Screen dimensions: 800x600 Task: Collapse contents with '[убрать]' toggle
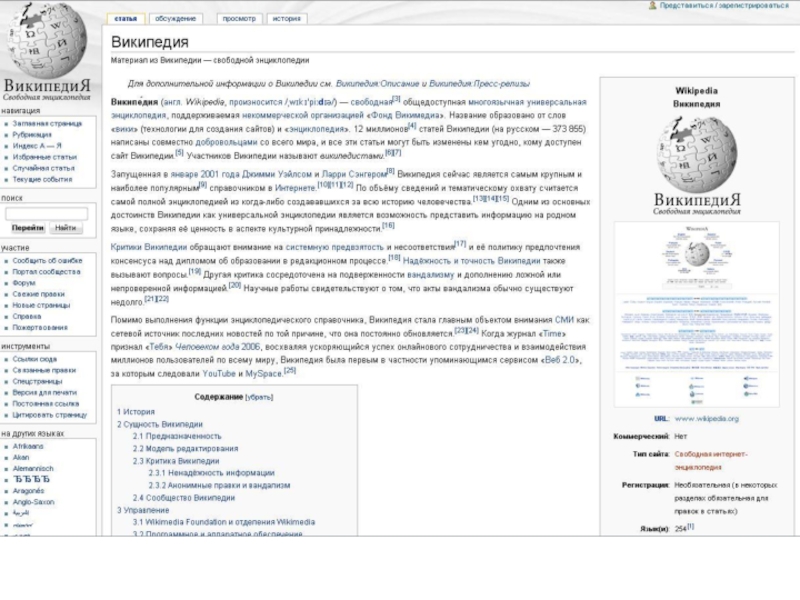[x=259, y=397]
